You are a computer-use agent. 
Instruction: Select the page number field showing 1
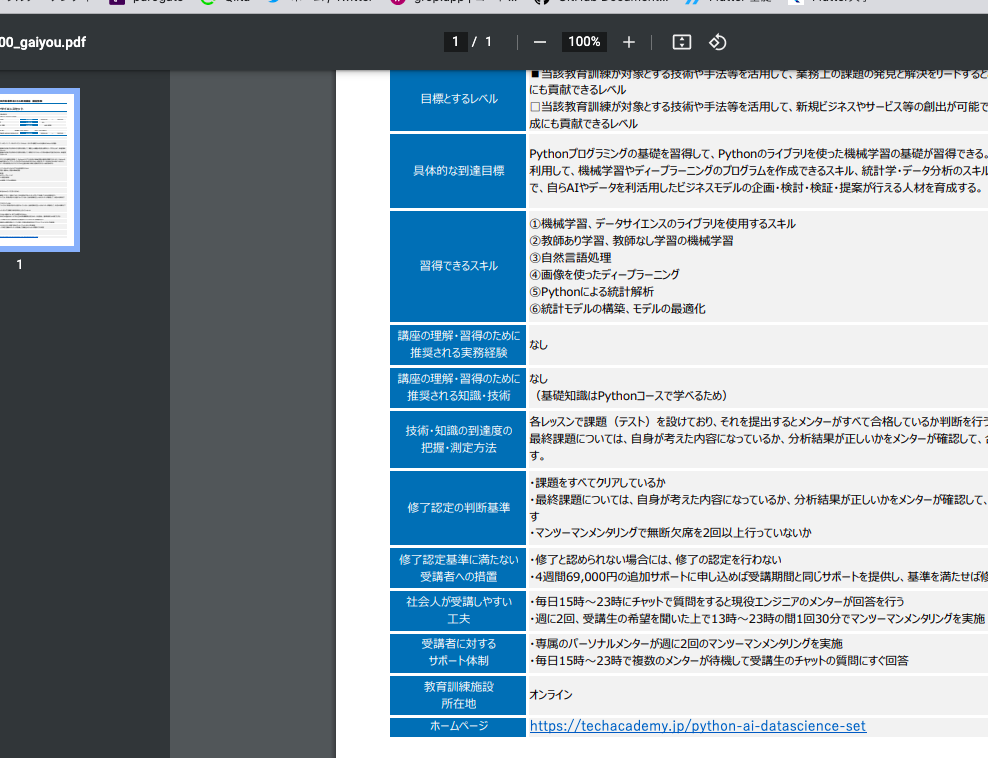[x=455, y=42]
